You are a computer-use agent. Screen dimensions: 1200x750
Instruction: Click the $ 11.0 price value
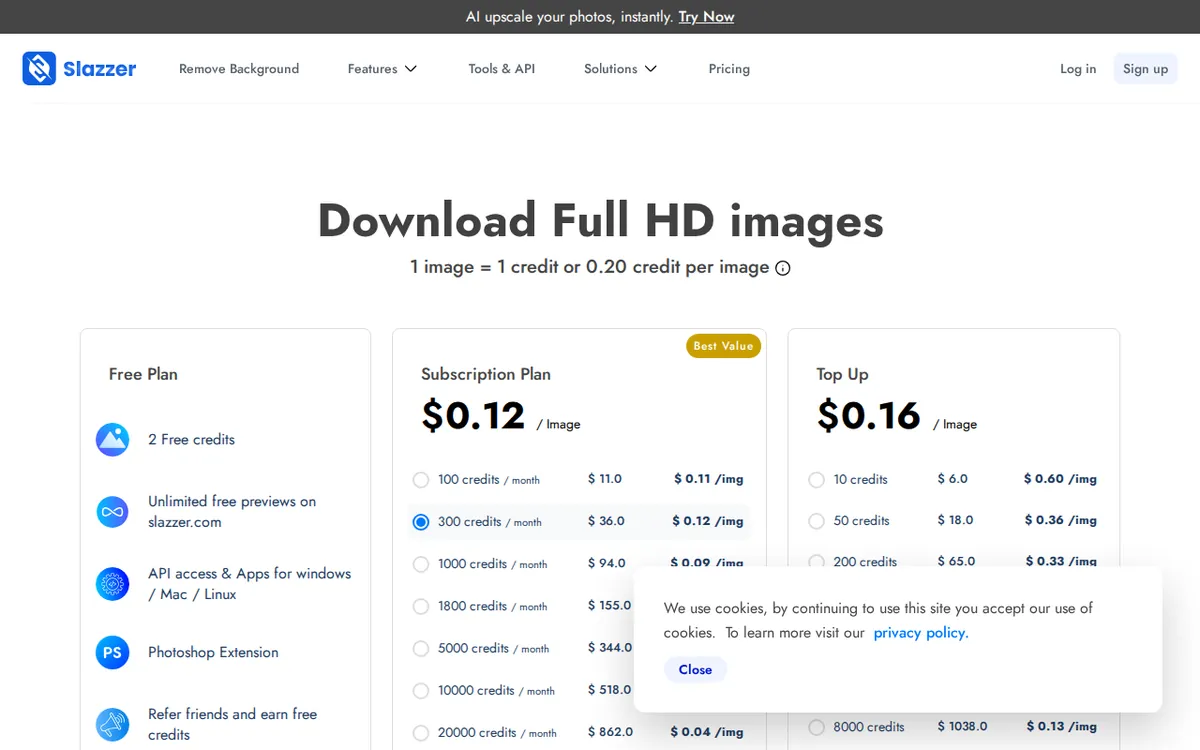(x=605, y=479)
